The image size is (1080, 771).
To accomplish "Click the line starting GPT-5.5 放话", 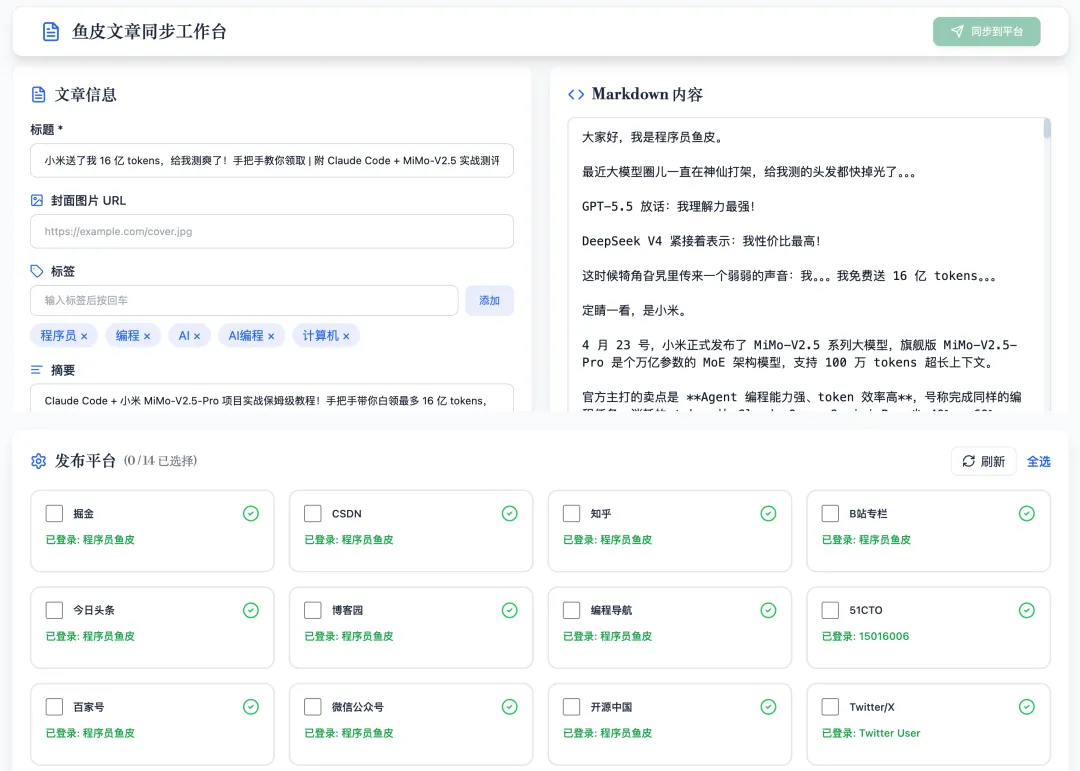I will pyautogui.click(x=669, y=206).
